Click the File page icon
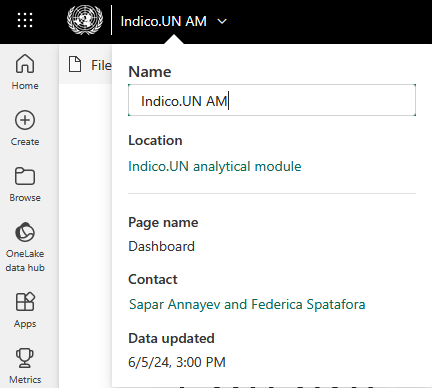Image resolution: width=432 pixels, height=388 pixels. tap(75, 64)
